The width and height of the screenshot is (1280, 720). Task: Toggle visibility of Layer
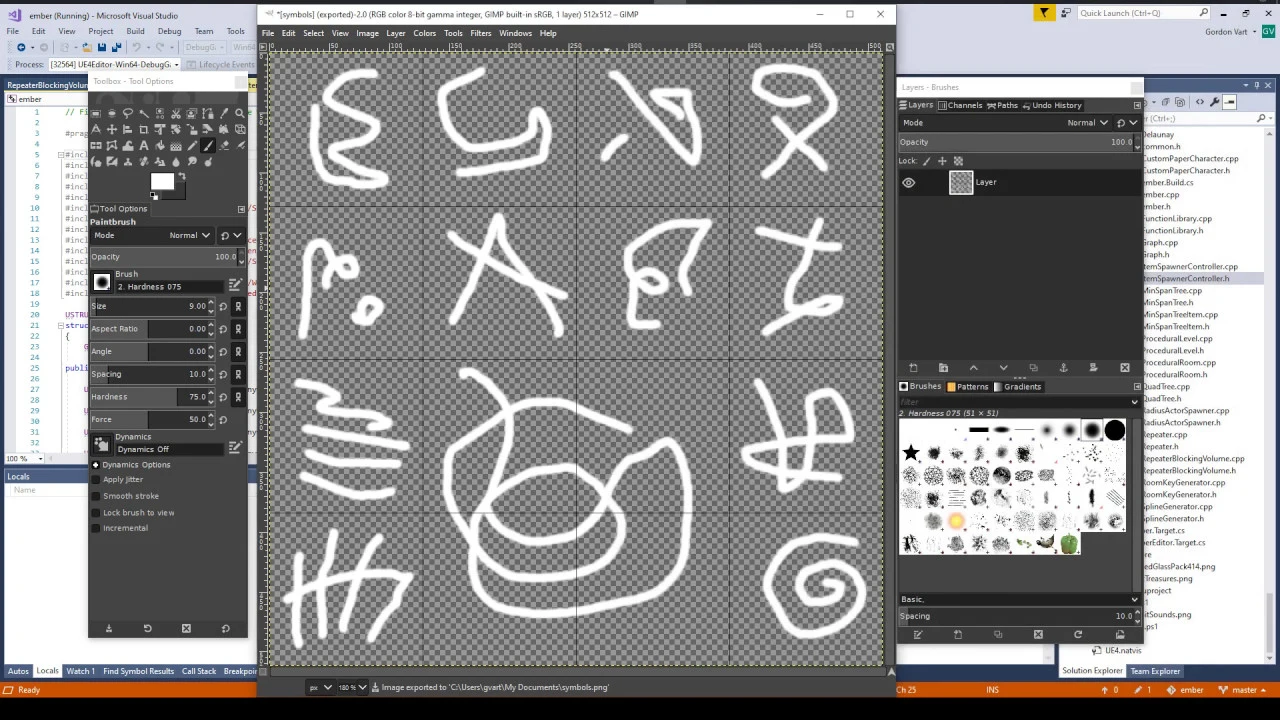point(908,182)
